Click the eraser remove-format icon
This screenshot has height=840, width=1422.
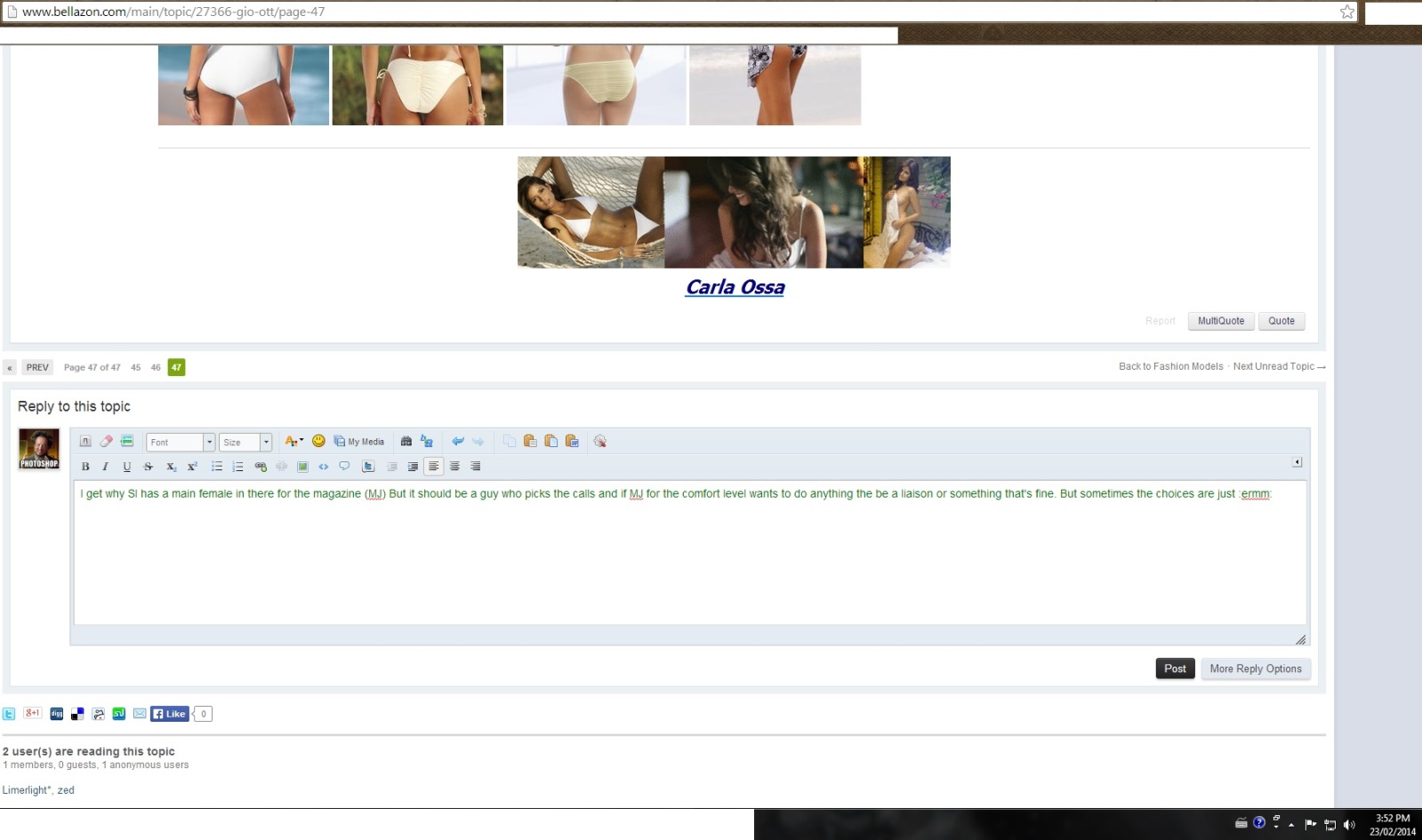point(106,441)
